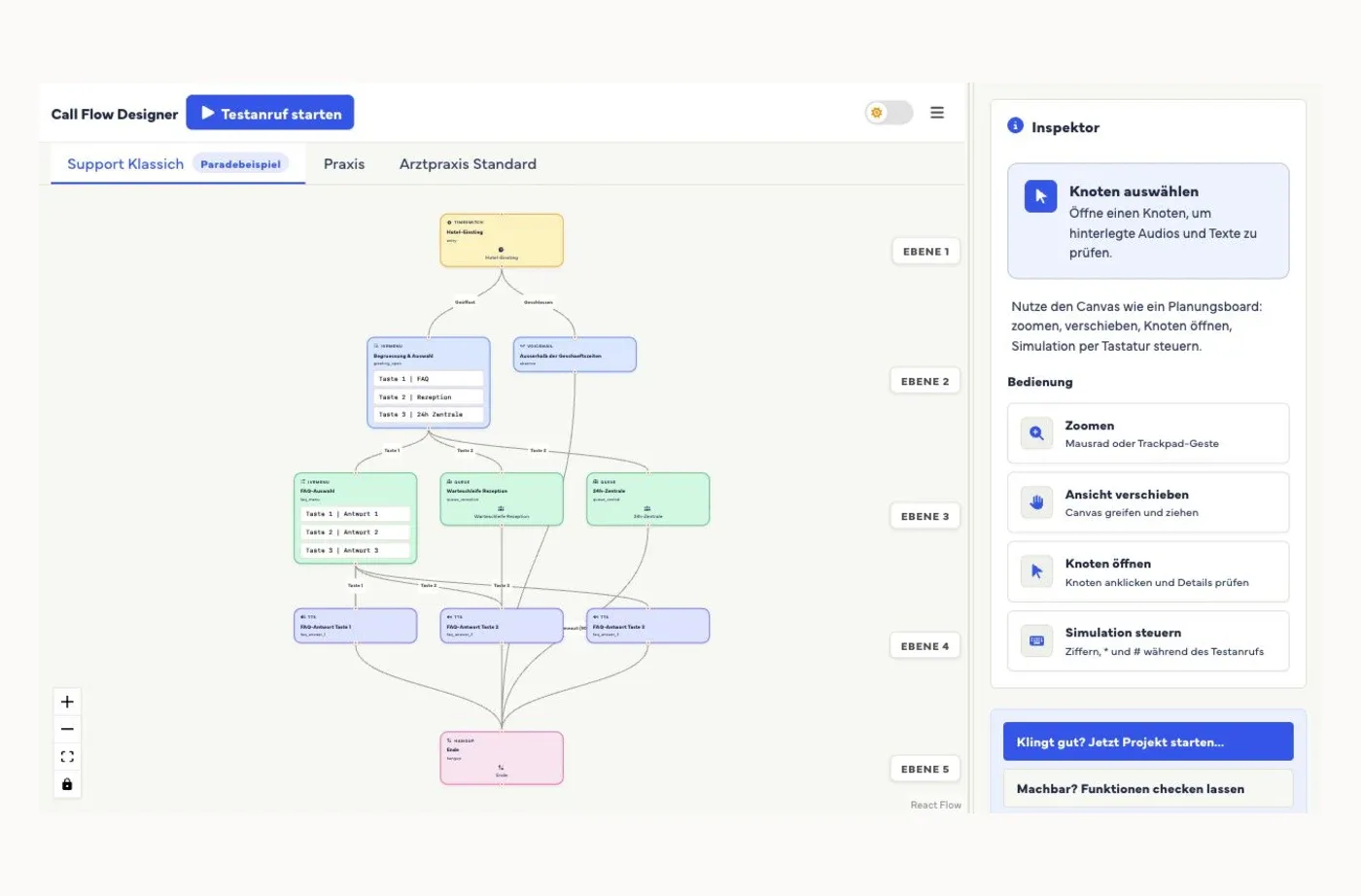Image resolution: width=1361 pixels, height=896 pixels.
Task: Click the Geschlossen edge label
Action: [539, 302]
